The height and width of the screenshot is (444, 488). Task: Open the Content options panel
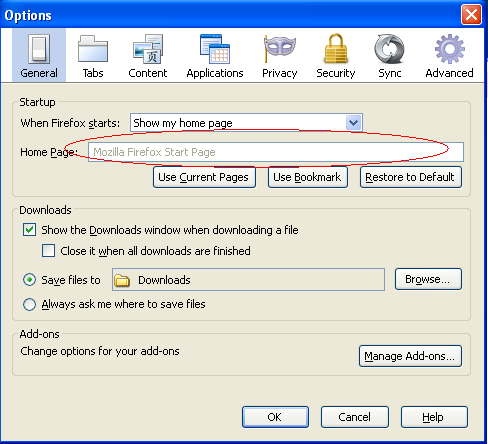pyautogui.click(x=148, y=55)
